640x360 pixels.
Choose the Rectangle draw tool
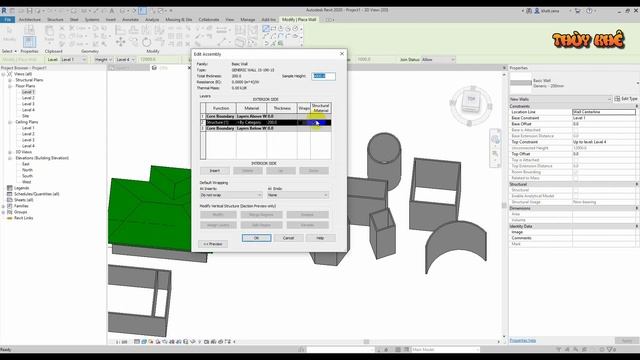click(x=273, y=29)
